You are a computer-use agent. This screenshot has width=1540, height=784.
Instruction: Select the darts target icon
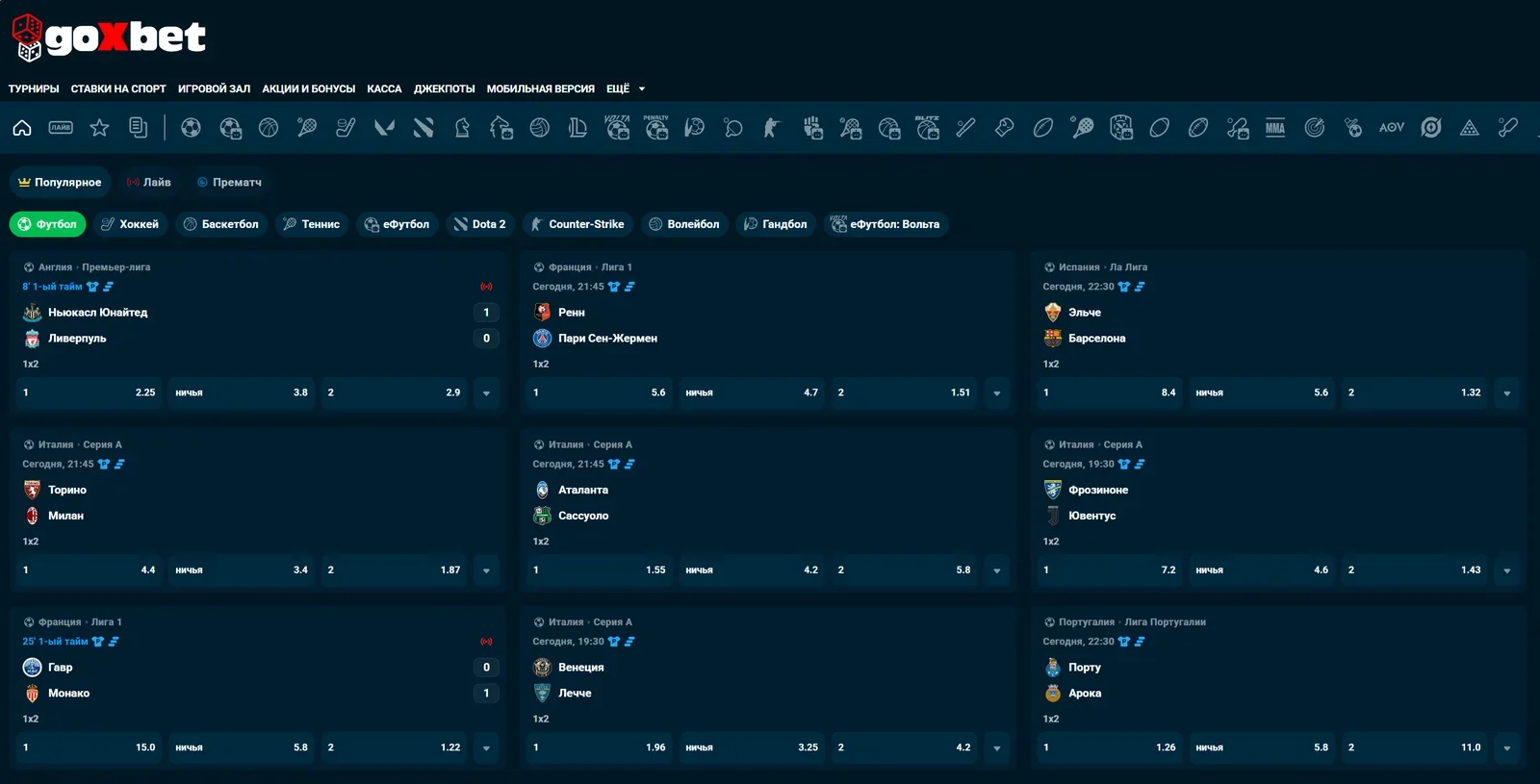1314,127
